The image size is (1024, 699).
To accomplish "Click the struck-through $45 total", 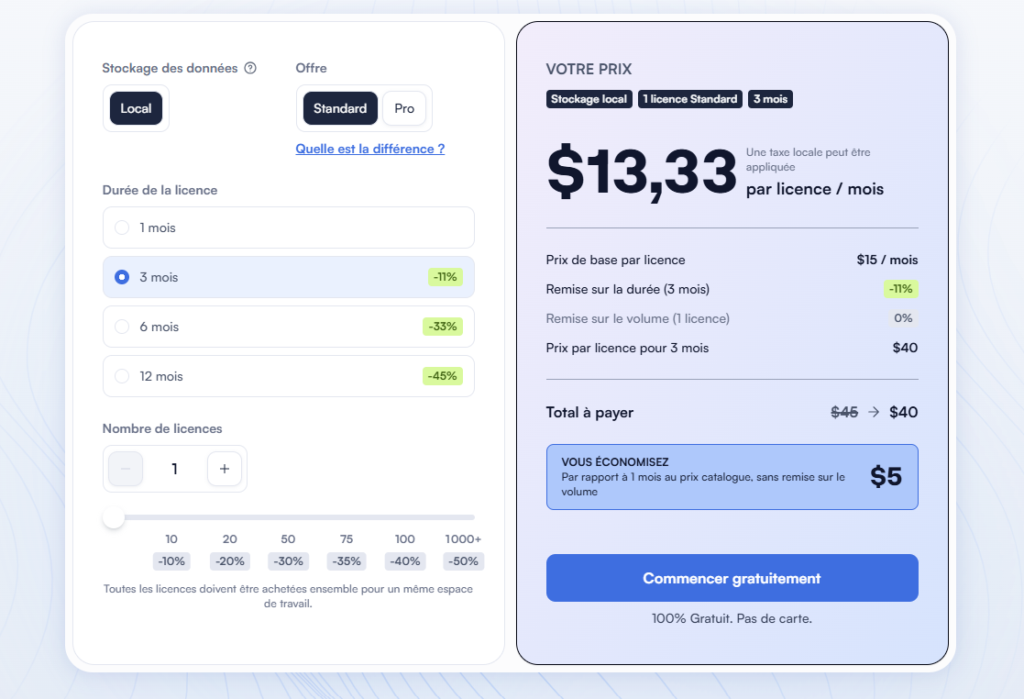I will [x=844, y=412].
